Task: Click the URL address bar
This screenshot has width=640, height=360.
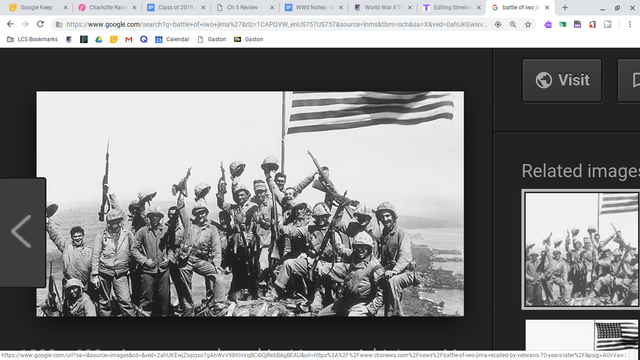Action: tap(277, 24)
